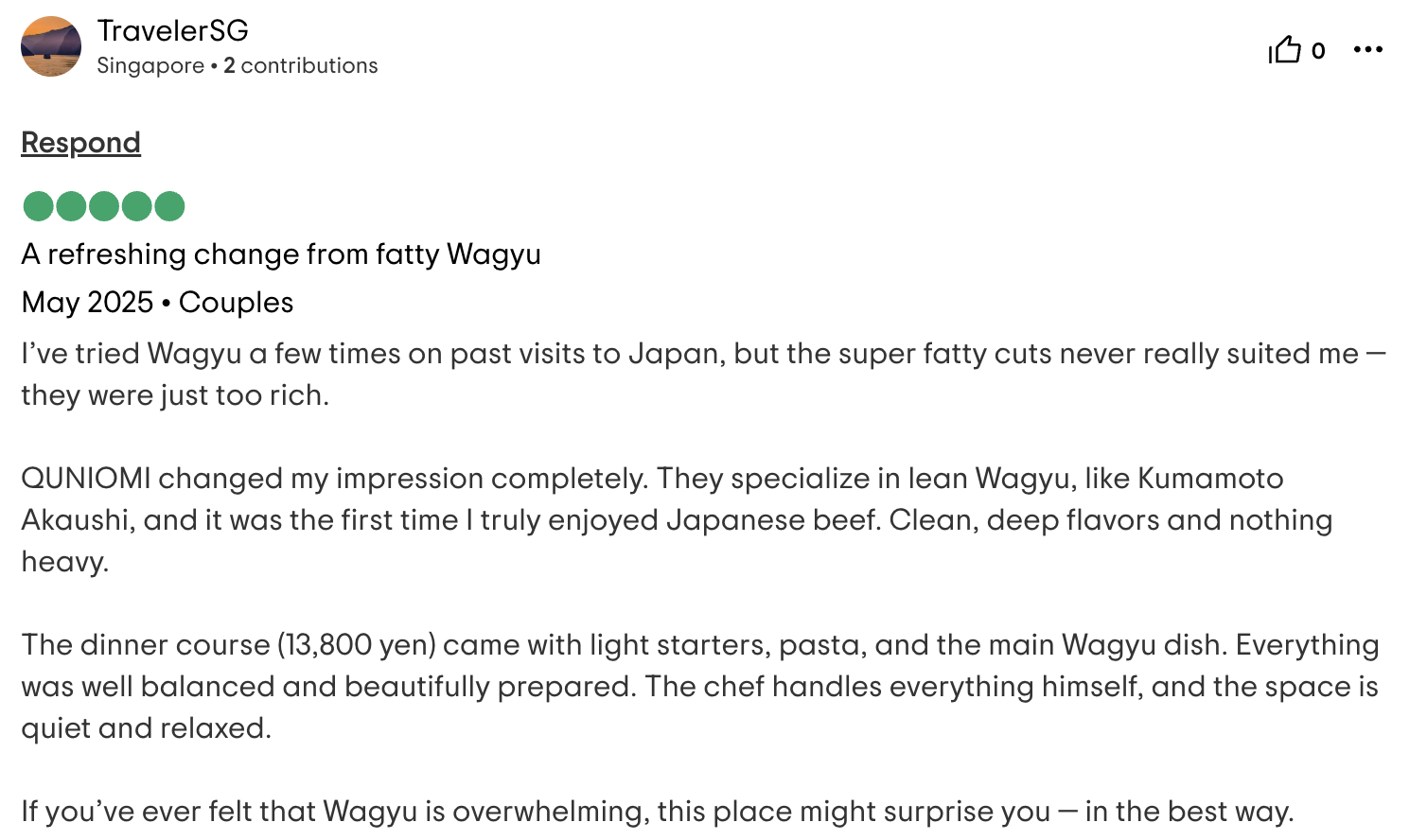Click the 'Couples' trip type label
The height and width of the screenshot is (840, 1427).
tap(236, 303)
